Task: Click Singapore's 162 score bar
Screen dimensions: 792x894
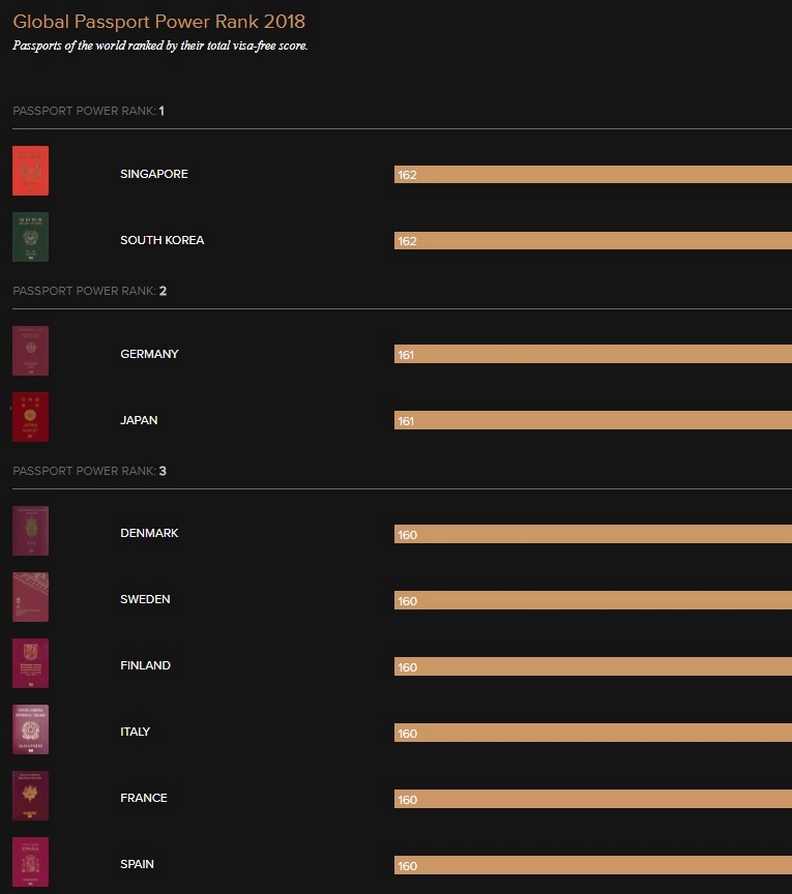Action: pos(592,175)
